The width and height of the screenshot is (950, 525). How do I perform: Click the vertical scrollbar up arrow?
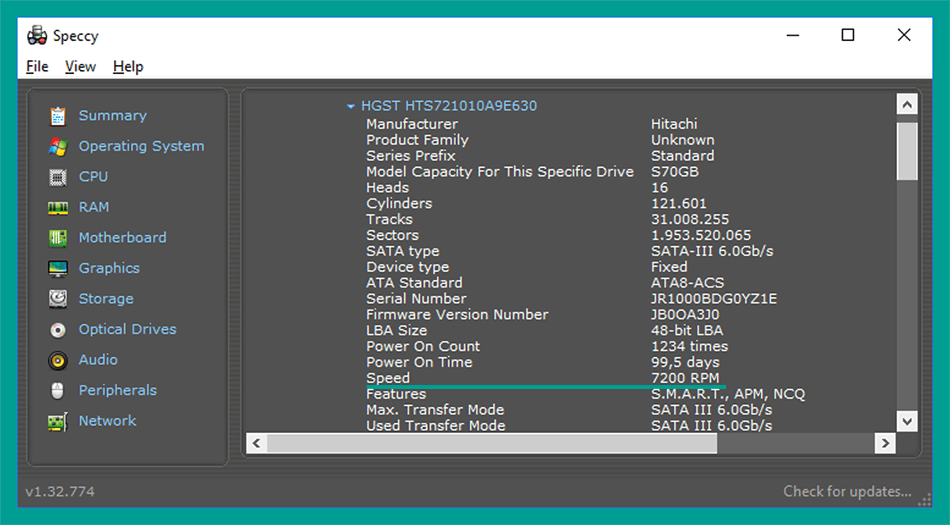click(907, 105)
